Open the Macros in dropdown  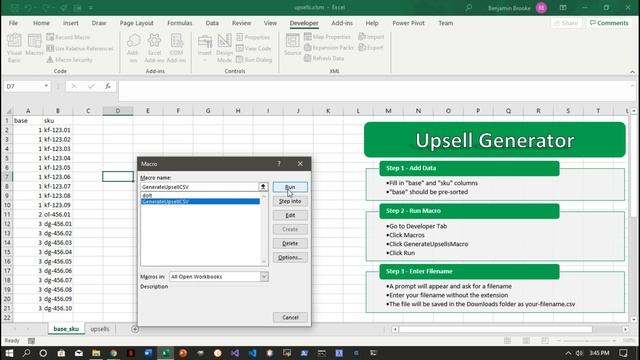click(x=264, y=276)
